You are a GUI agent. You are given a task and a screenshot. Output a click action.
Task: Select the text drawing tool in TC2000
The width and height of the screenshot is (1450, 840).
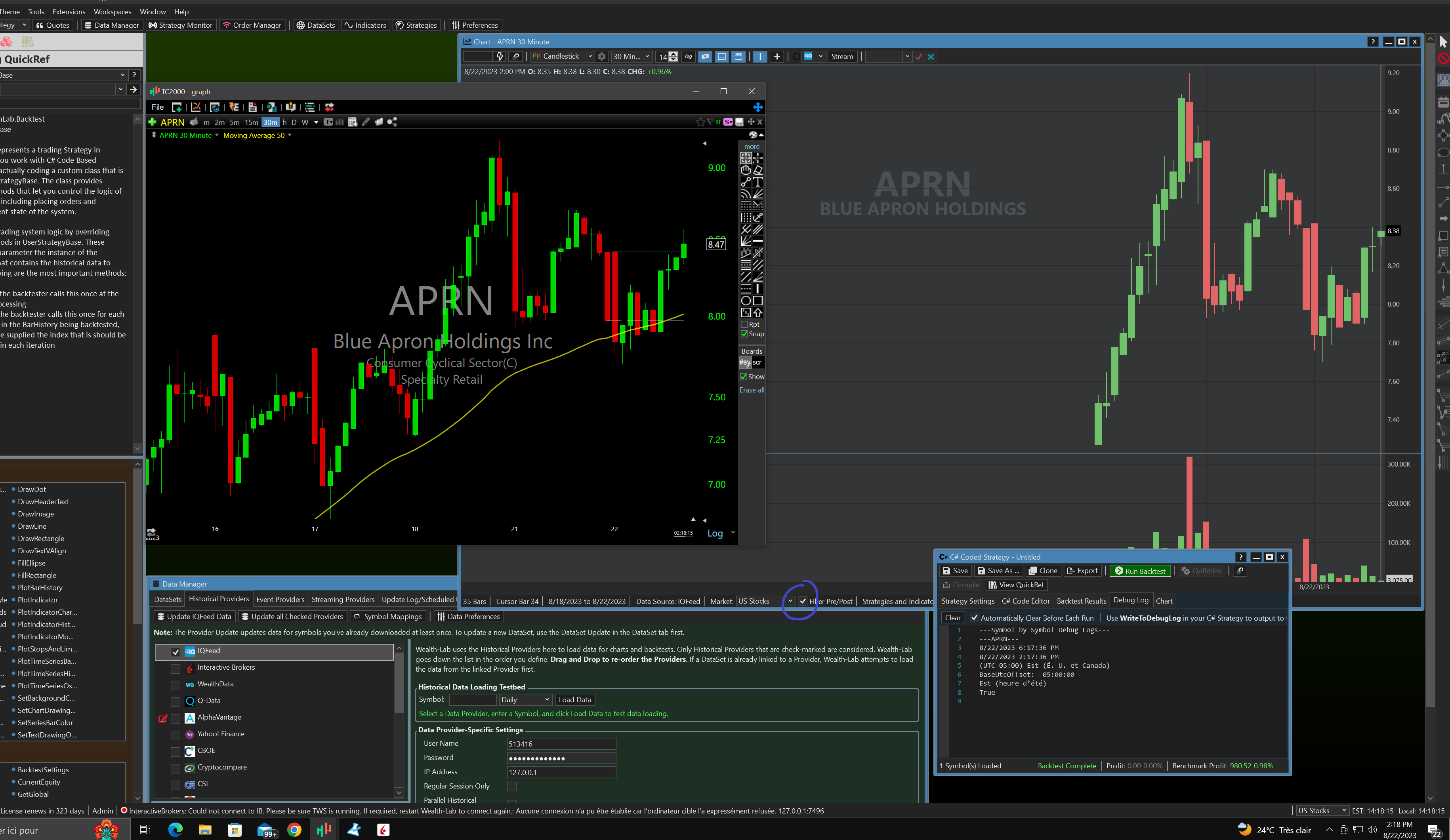[x=758, y=182]
